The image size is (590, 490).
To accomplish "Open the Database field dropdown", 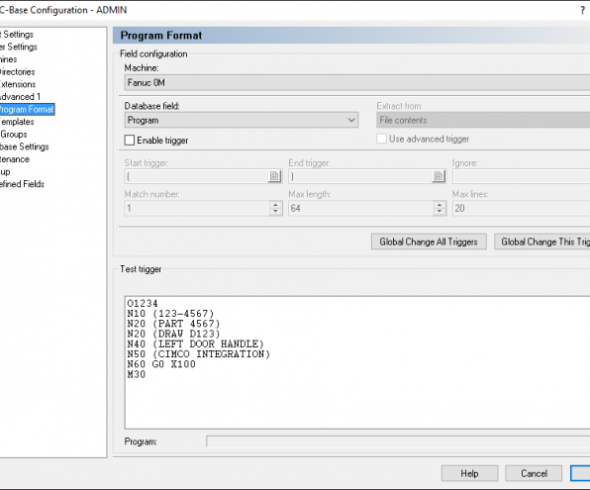I will coord(241,120).
